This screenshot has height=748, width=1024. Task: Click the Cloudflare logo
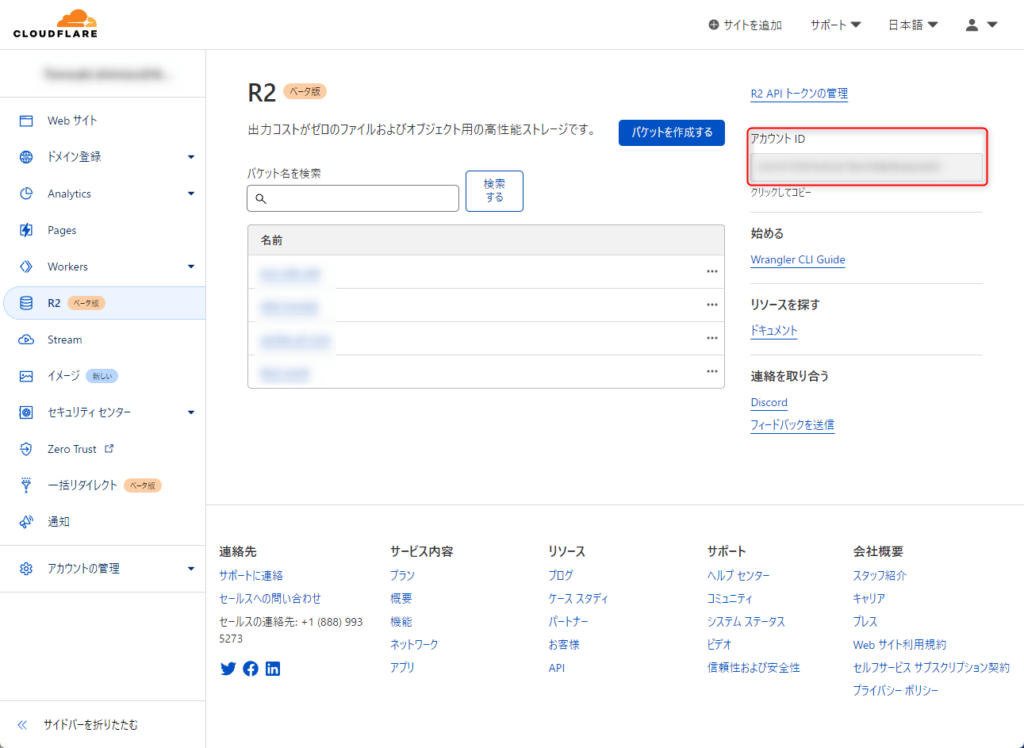click(56, 24)
